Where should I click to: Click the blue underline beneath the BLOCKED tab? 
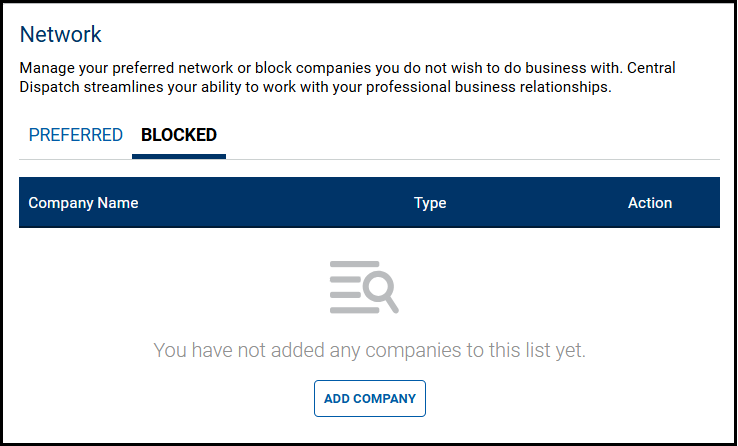tap(179, 157)
